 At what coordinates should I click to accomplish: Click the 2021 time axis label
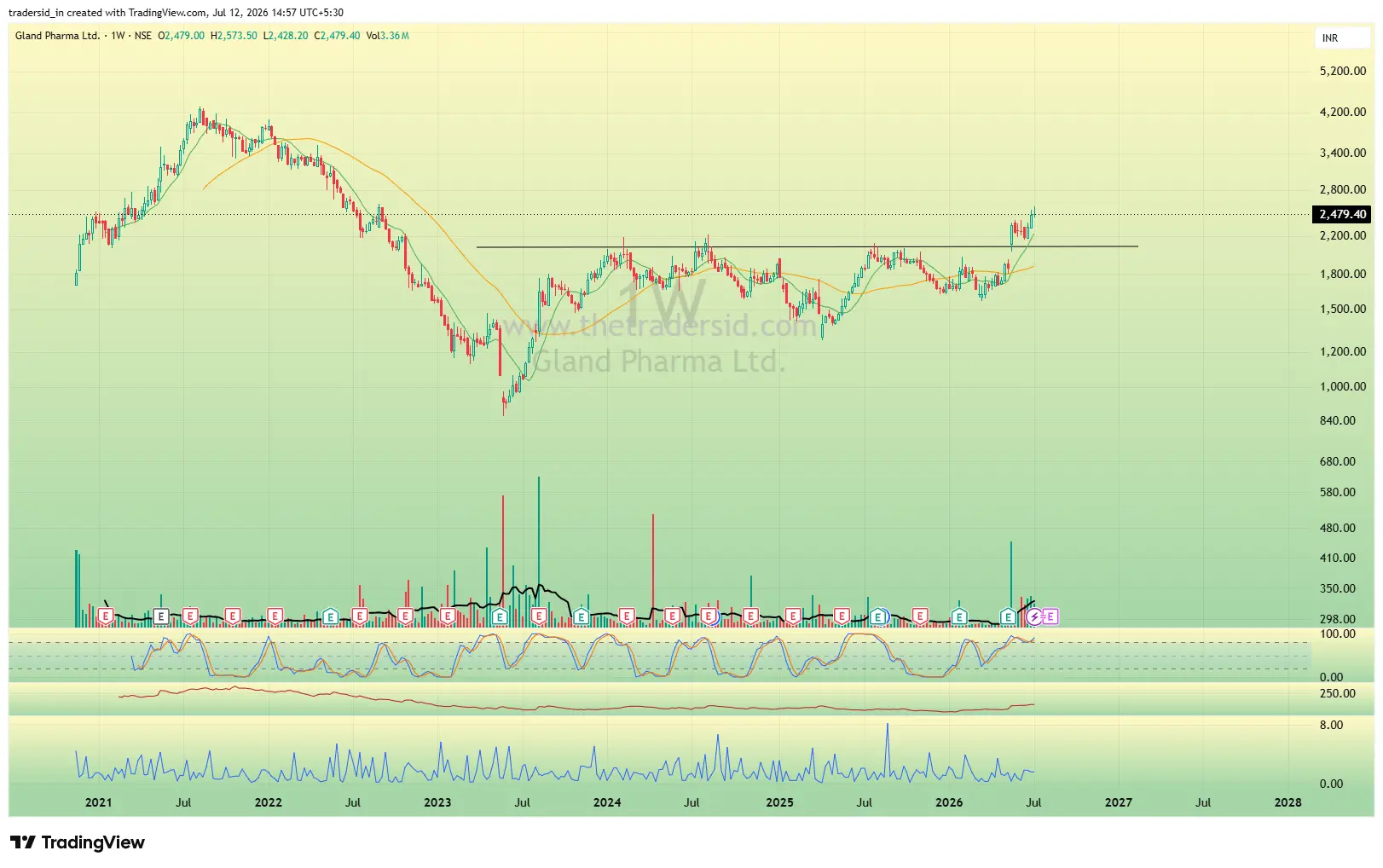[98, 802]
